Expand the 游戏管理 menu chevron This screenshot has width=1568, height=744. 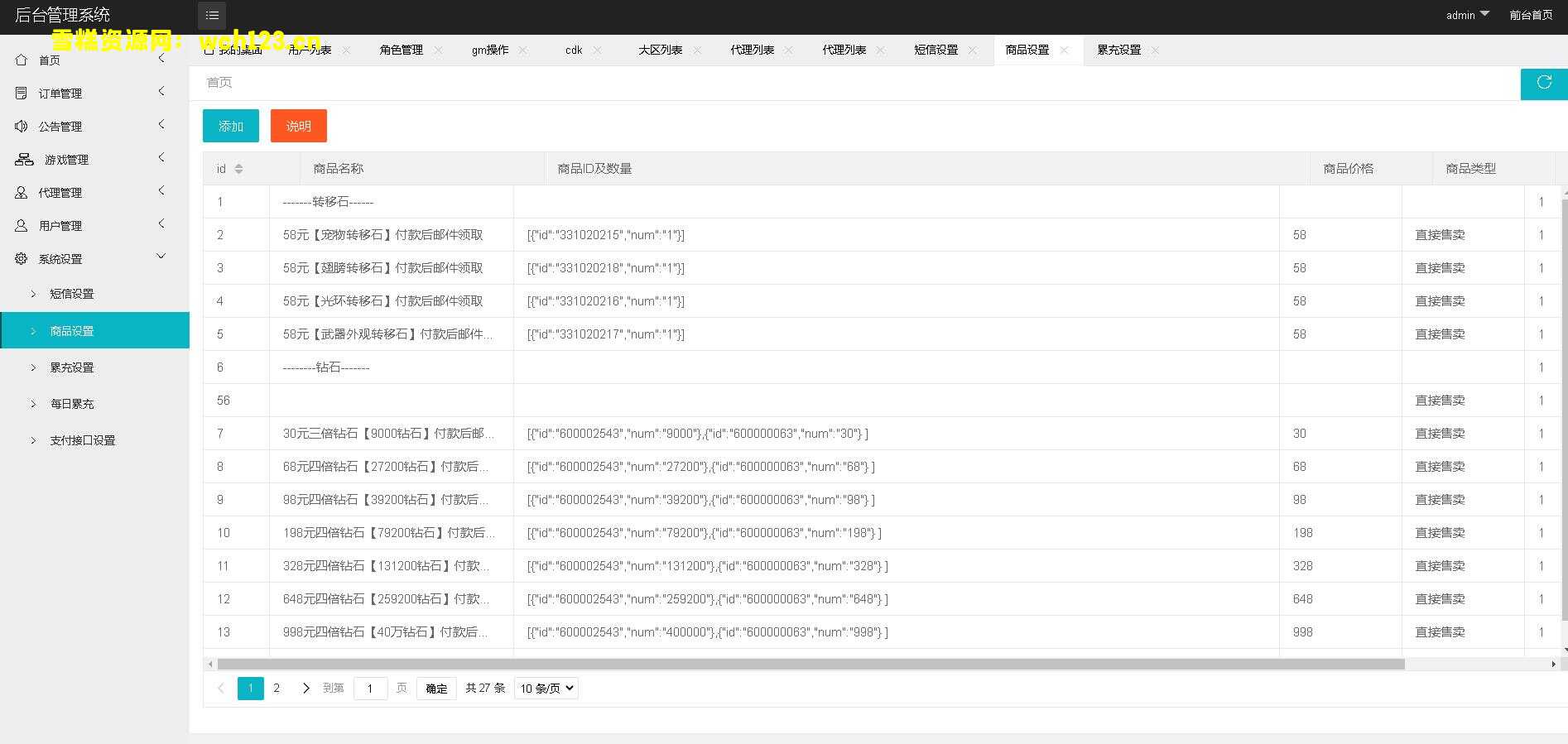tap(161, 157)
